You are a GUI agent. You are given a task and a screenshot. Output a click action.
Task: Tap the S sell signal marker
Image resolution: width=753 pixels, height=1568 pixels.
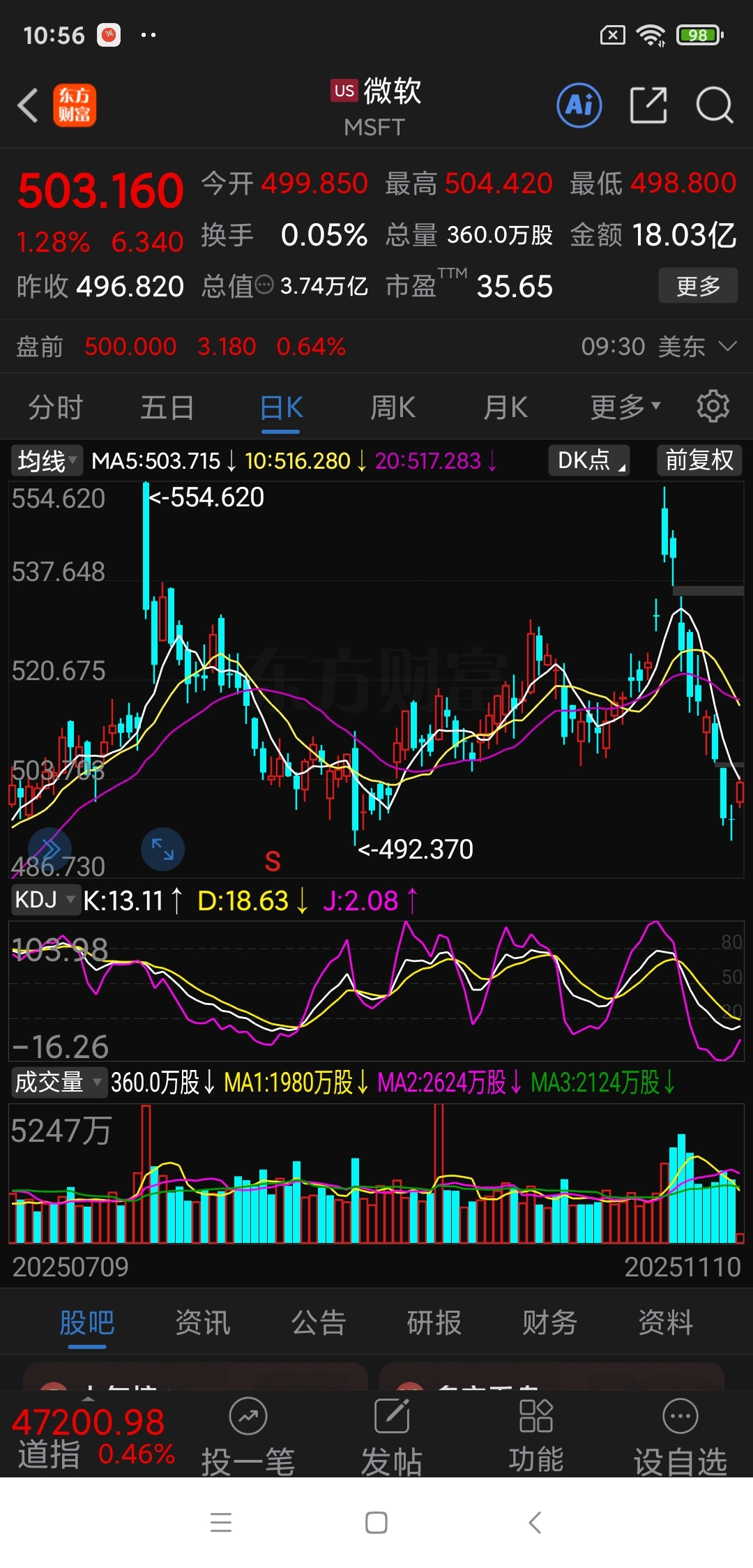(x=273, y=862)
